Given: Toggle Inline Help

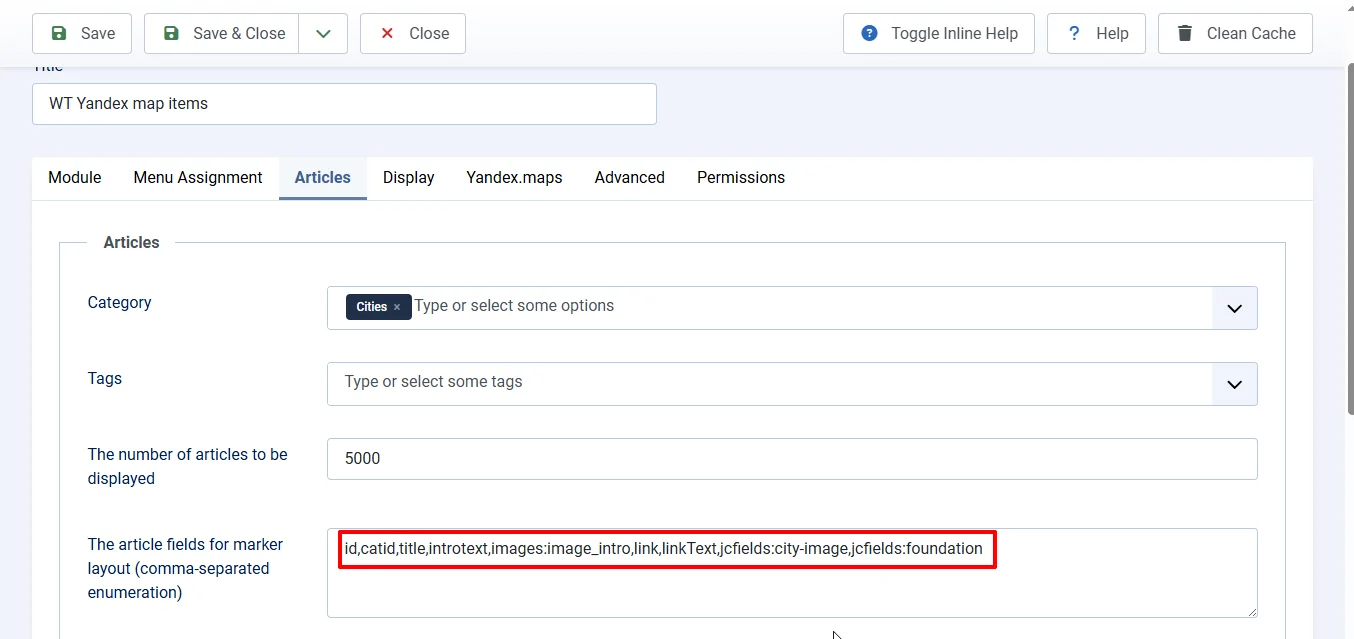Looking at the screenshot, I should (x=939, y=33).
